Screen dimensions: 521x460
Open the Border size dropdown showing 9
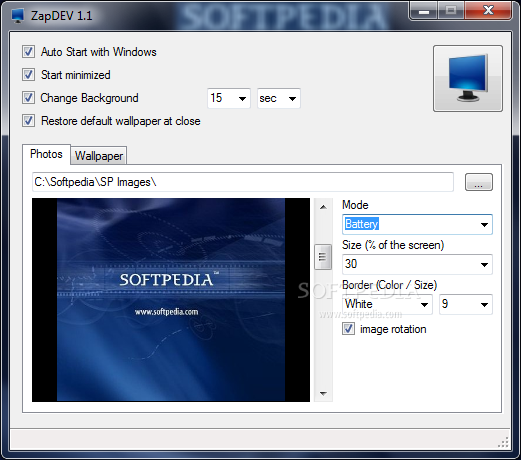pos(466,304)
